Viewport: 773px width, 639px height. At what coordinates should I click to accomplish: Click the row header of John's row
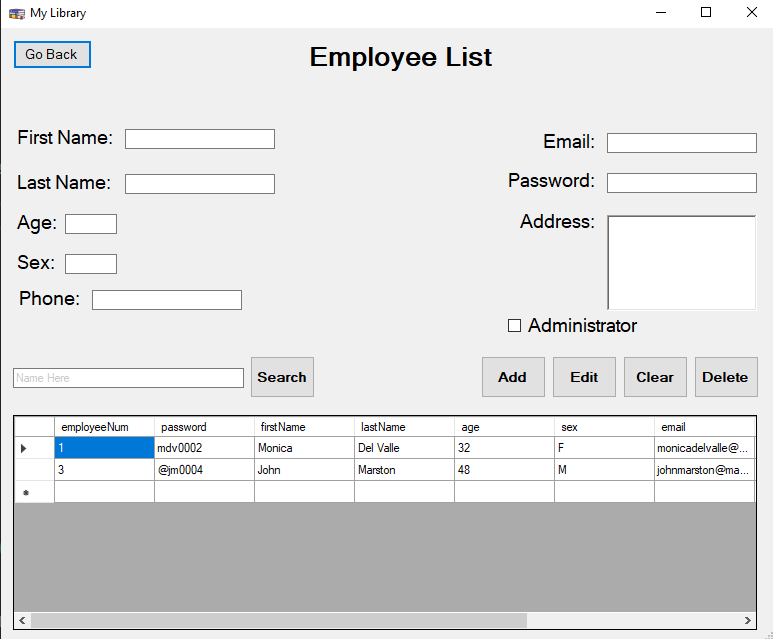click(35, 470)
